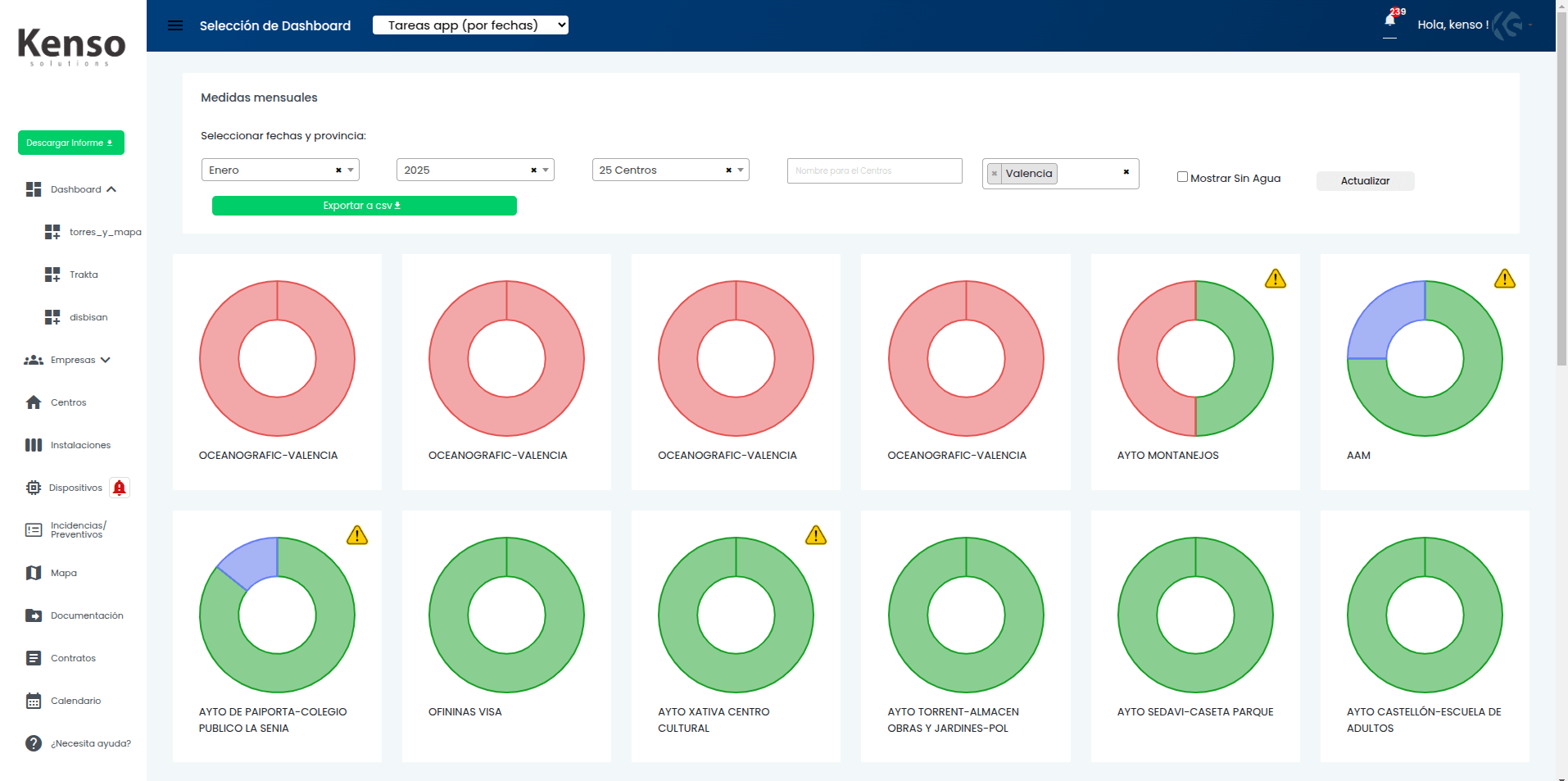This screenshot has height=781, width=1568.
Task: Click the Instalaciones columns icon
Action: click(x=34, y=445)
